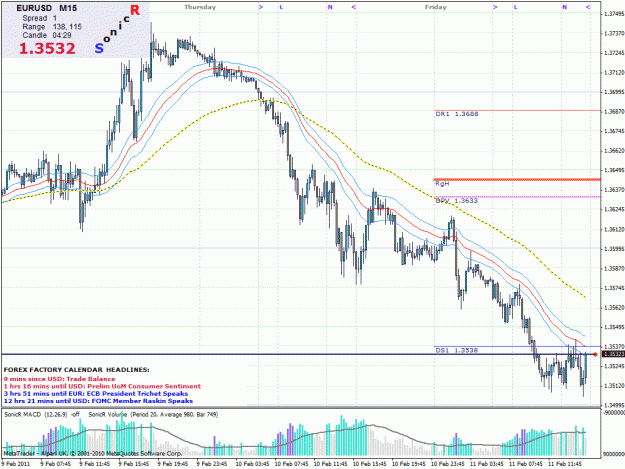Click price axis value 1.36245
Viewport: 625px width, 469px height.
pyautogui.click(x=614, y=209)
